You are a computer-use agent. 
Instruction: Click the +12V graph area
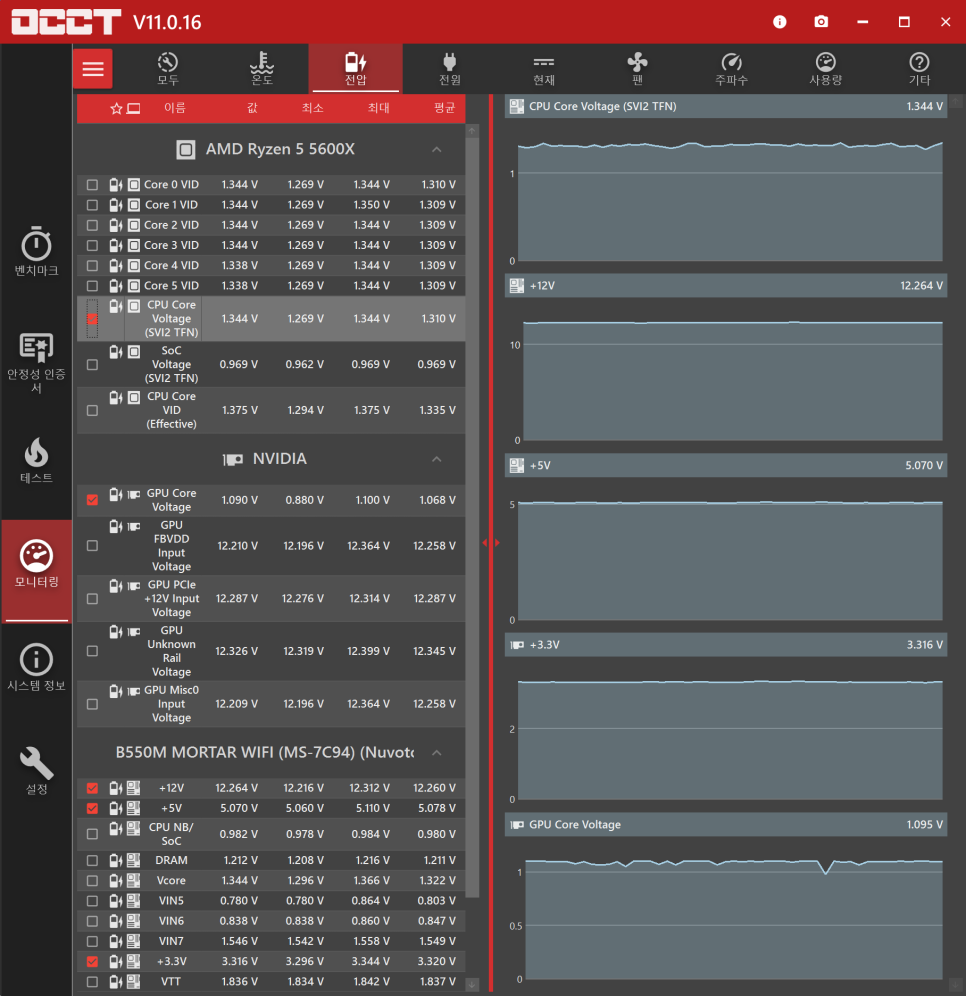click(x=732, y=380)
